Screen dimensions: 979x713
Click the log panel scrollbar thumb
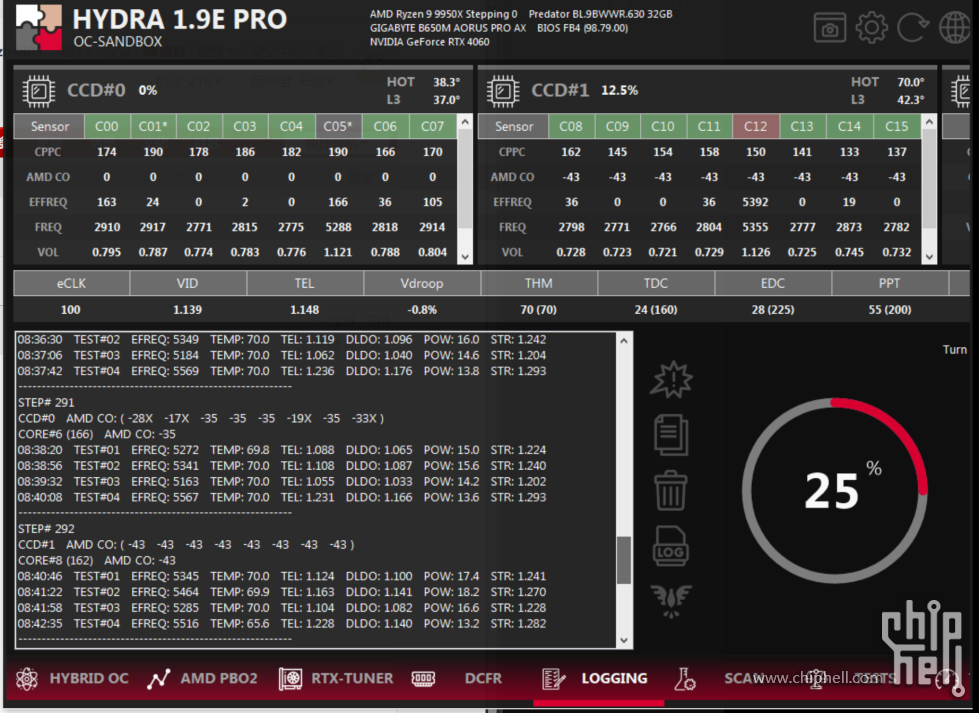click(624, 561)
